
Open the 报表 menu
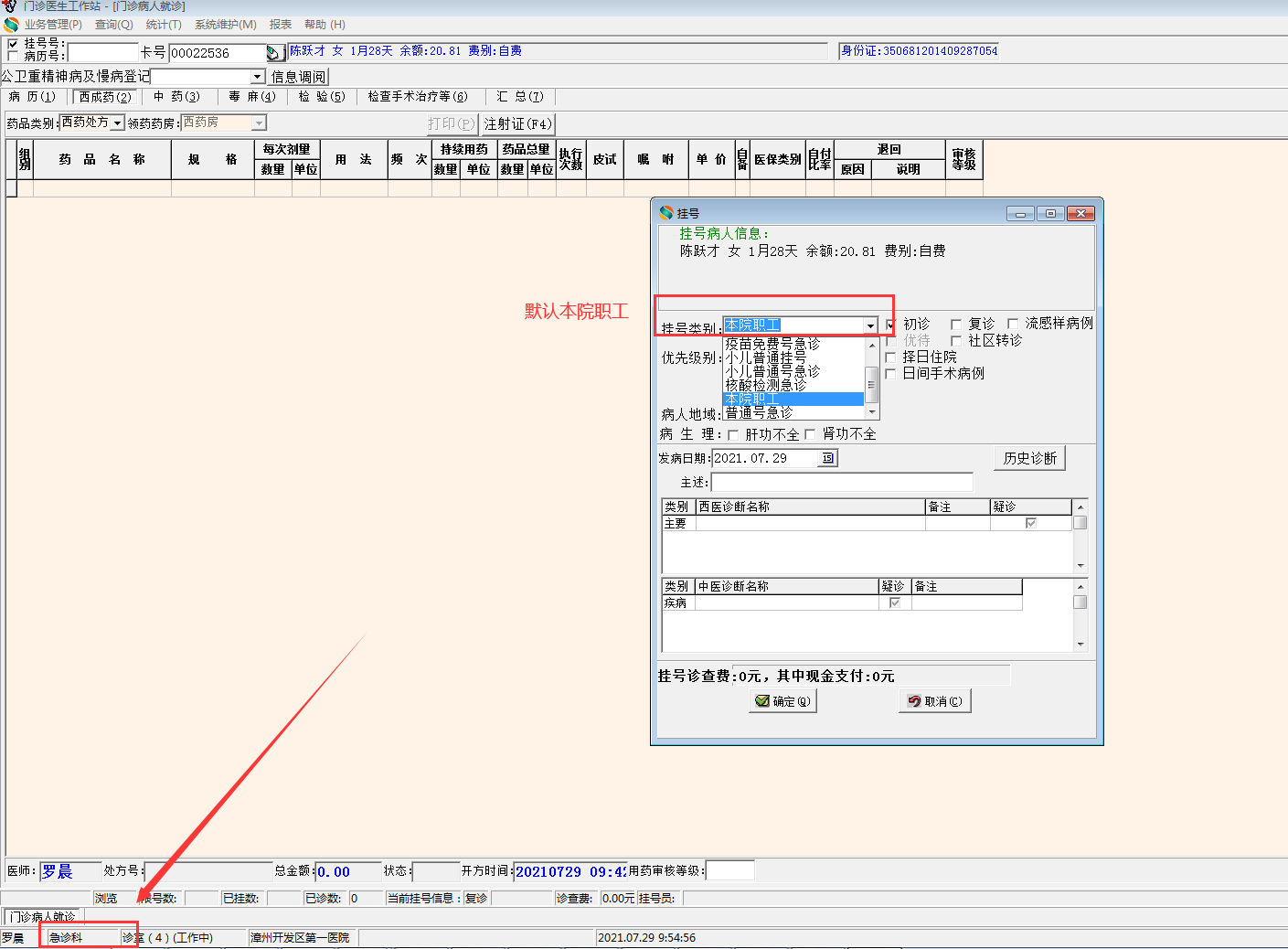(281, 25)
